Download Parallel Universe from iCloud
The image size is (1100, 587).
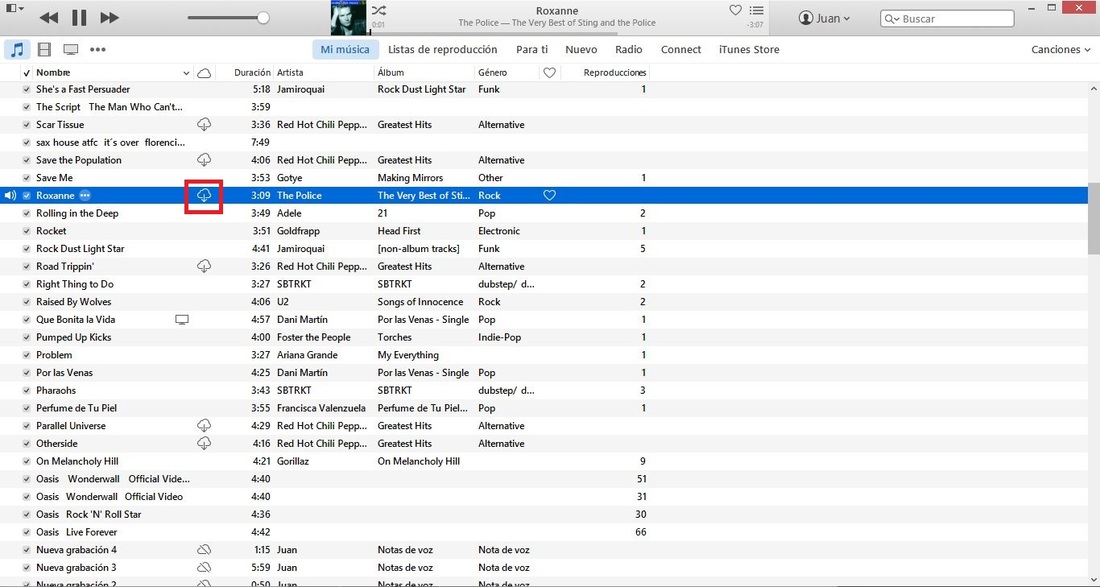coord(204,425)
